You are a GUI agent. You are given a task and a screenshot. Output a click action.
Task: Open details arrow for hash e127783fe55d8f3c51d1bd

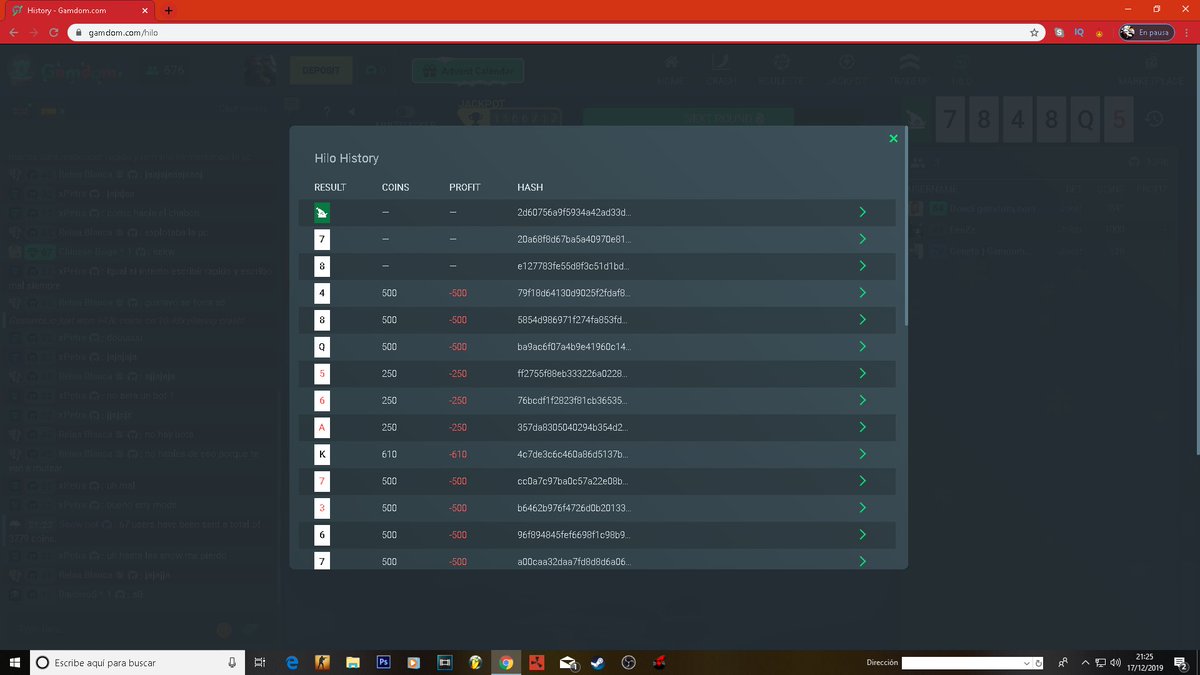[x=862, y=266]
